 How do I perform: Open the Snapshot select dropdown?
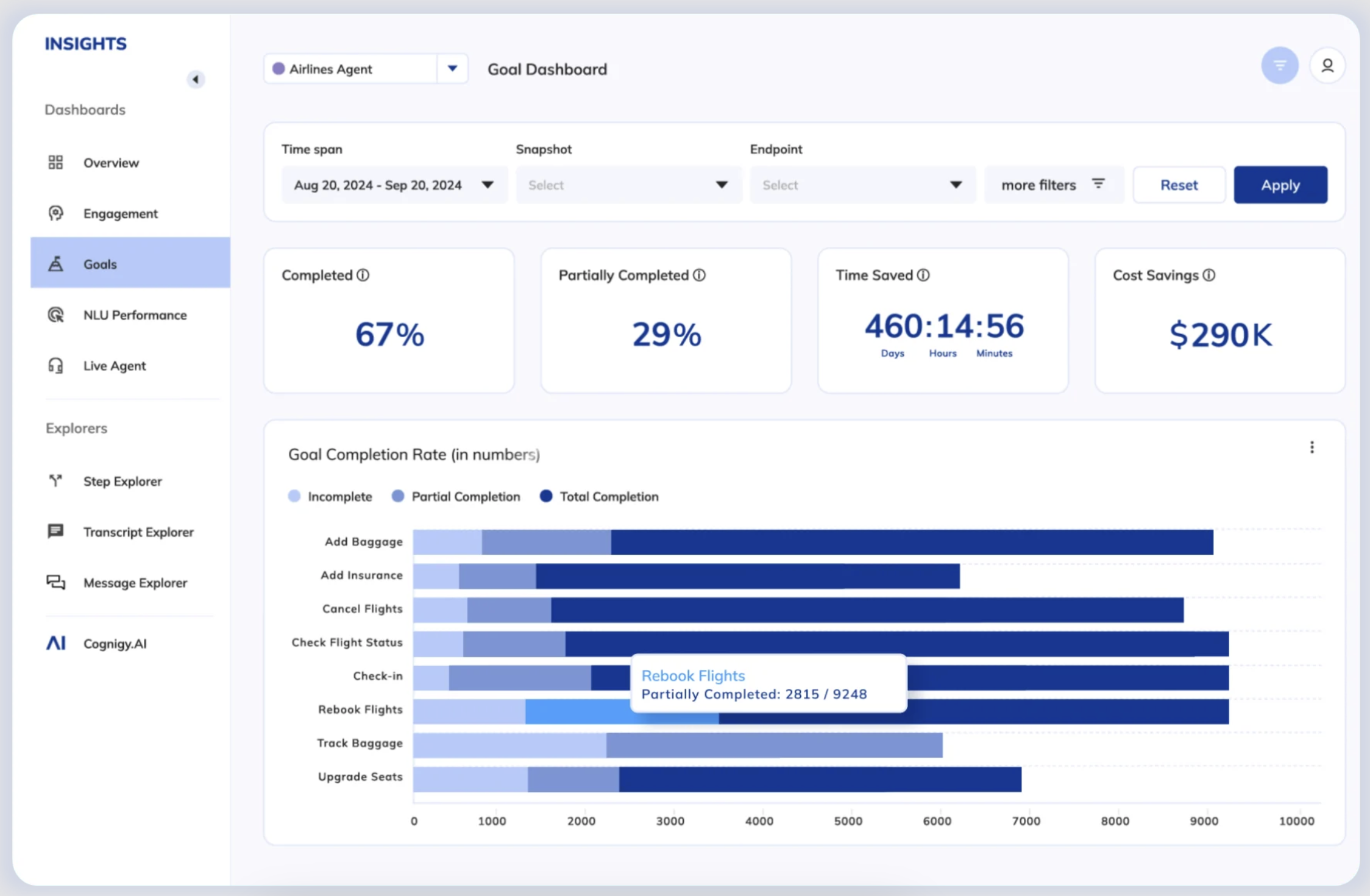[x=628, y=185]
